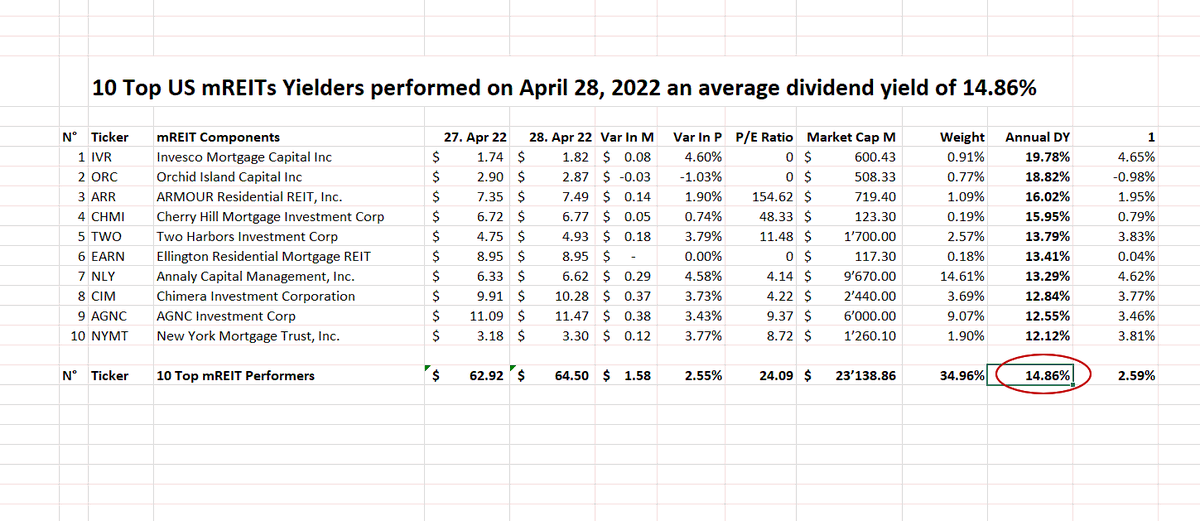The width and height of the screenshot is (1200, 521).
Task: Click the 34.96% total weight cell
Action: tap(962, 376)
